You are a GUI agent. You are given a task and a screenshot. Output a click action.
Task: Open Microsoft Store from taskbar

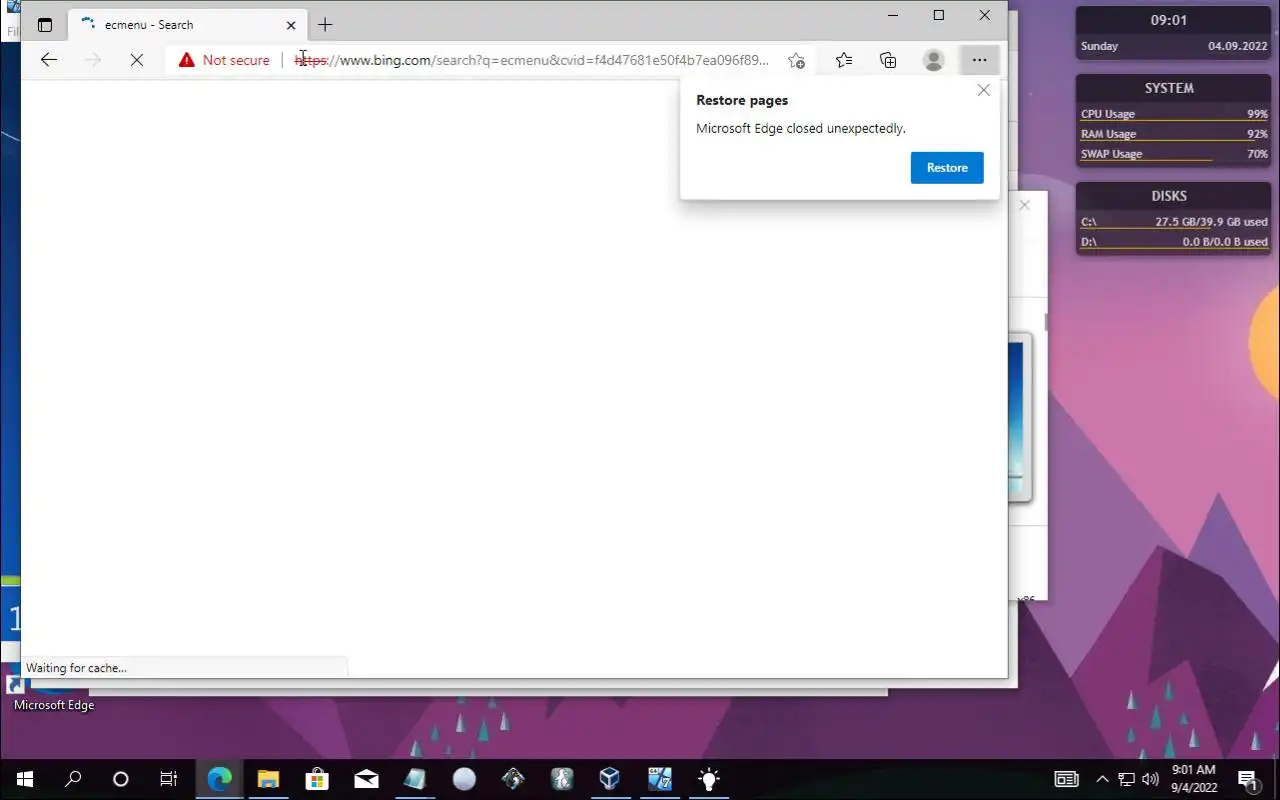[317, 779]
